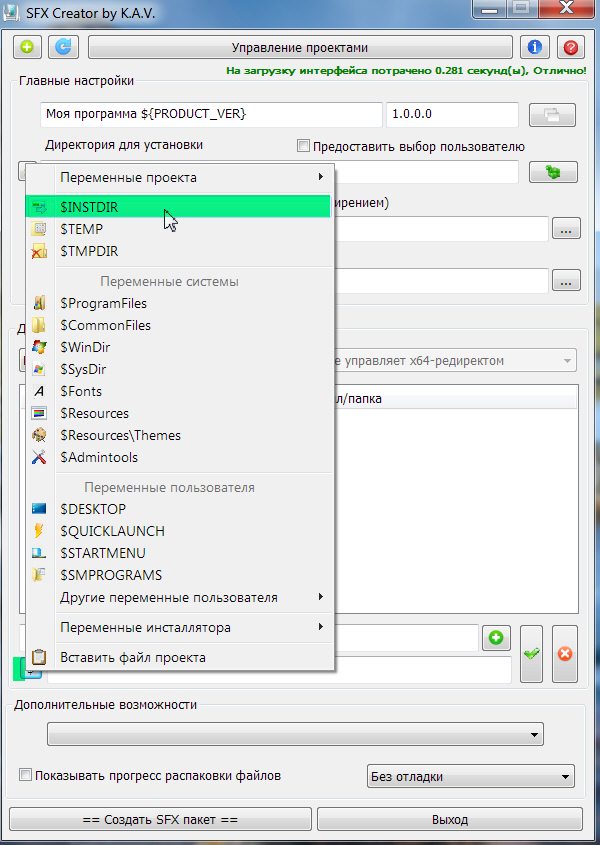Expand 'Переменные проекта' submenu
The image size is (600, 845).
coord(180,177)
